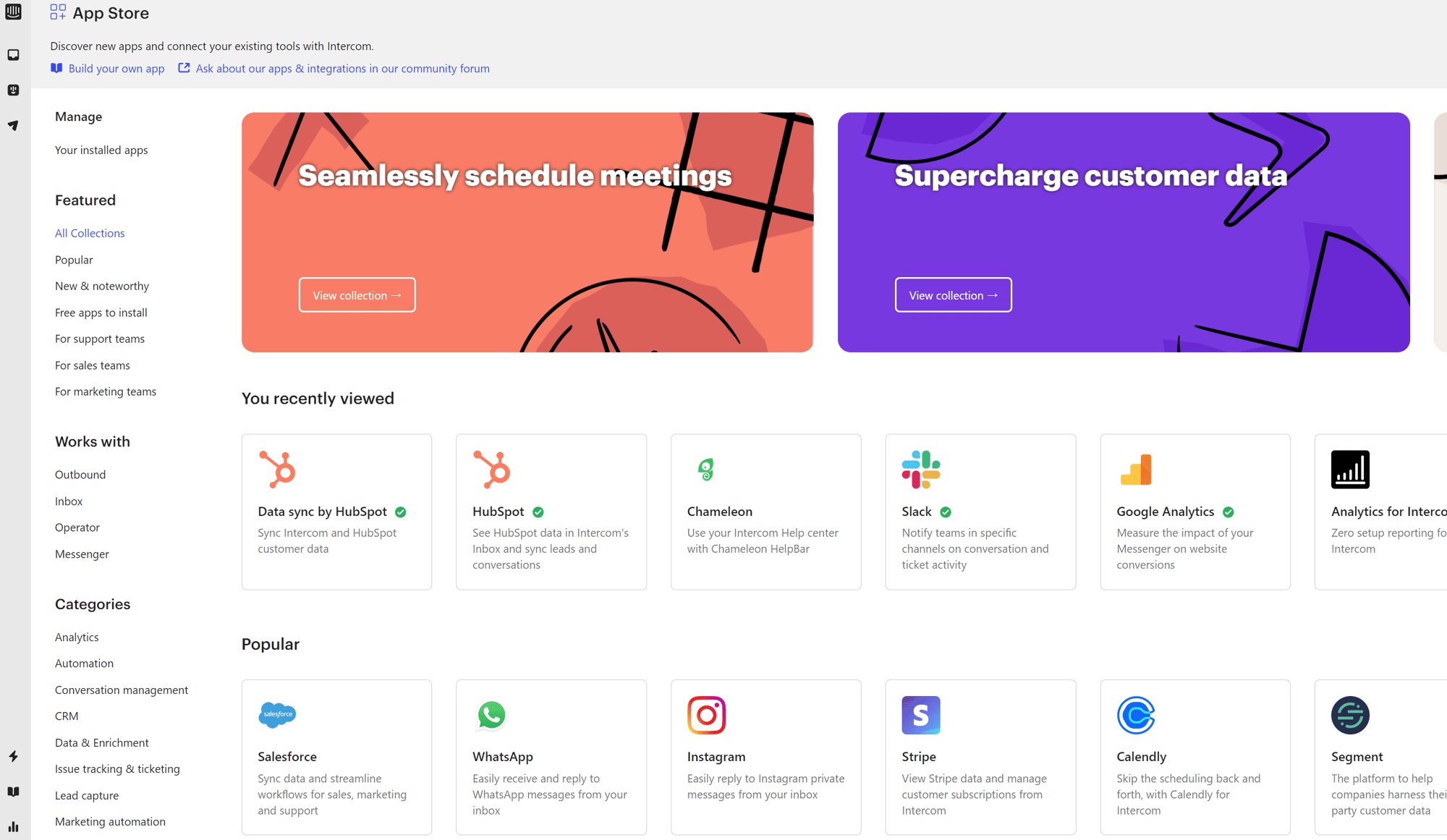Open the community forum apps & integrations link
The height and width of the screenshot is (840, 1447).
(342, 68)
